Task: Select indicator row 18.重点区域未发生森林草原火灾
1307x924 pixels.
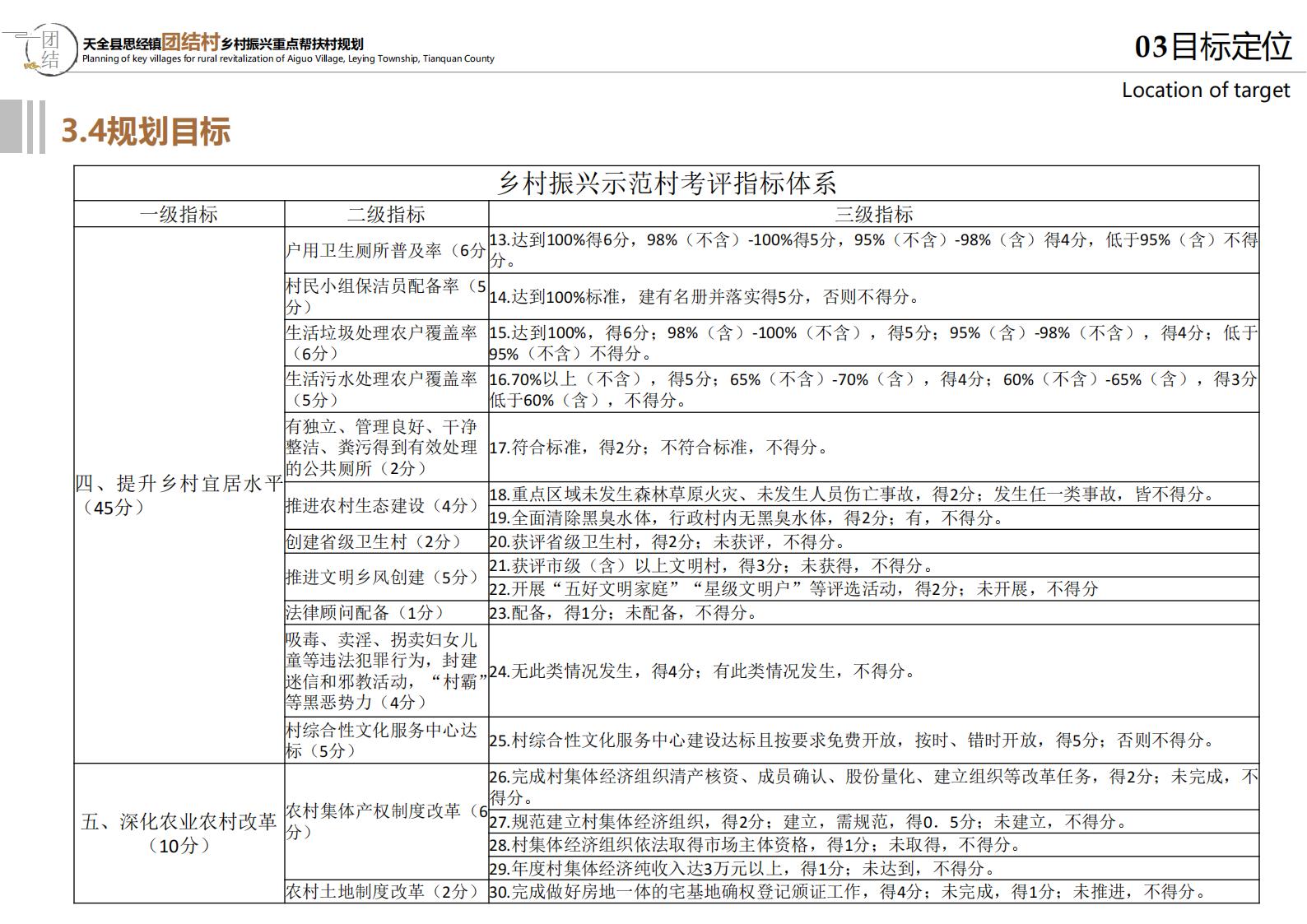Action: pos(874,494)
